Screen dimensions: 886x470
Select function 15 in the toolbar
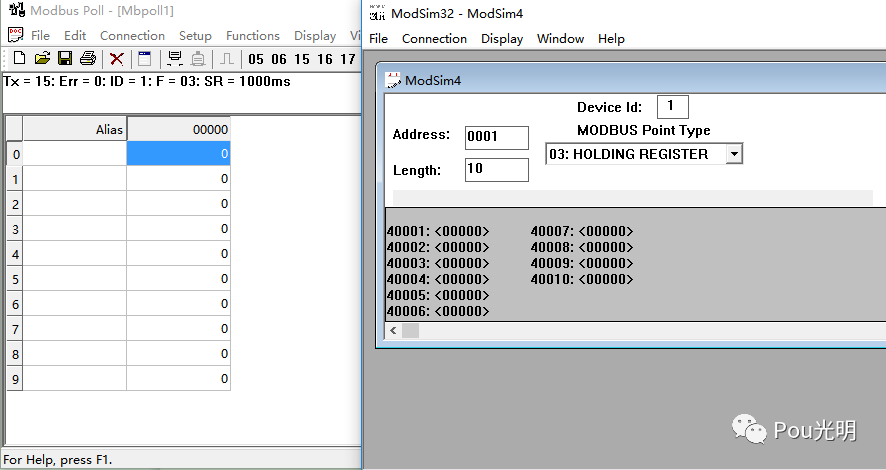pos(302,59)
